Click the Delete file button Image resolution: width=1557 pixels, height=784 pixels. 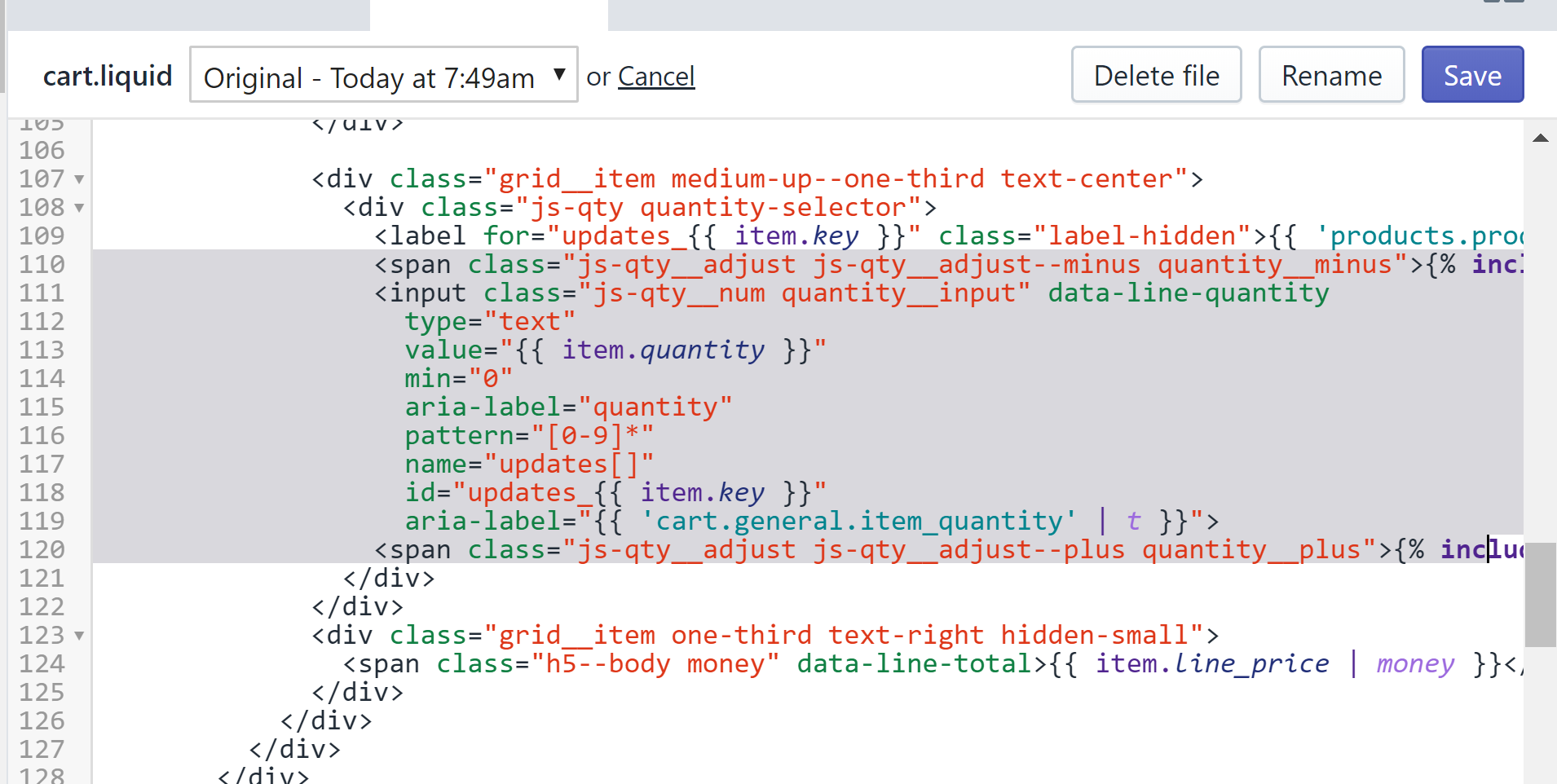(x=1156, y=75)
